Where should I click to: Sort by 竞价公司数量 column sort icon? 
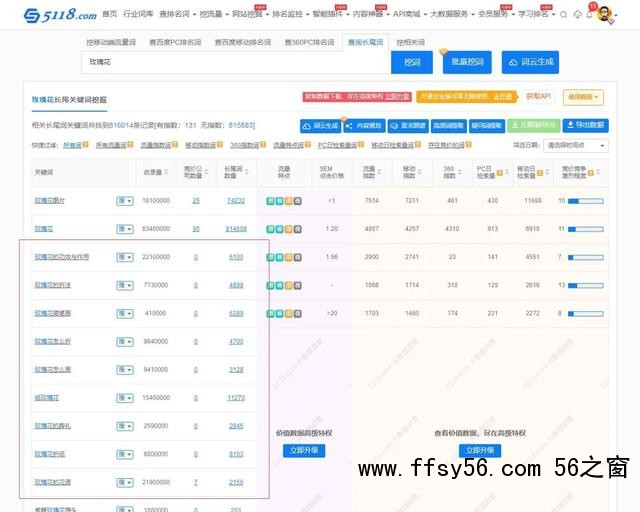tap(207, 172)
